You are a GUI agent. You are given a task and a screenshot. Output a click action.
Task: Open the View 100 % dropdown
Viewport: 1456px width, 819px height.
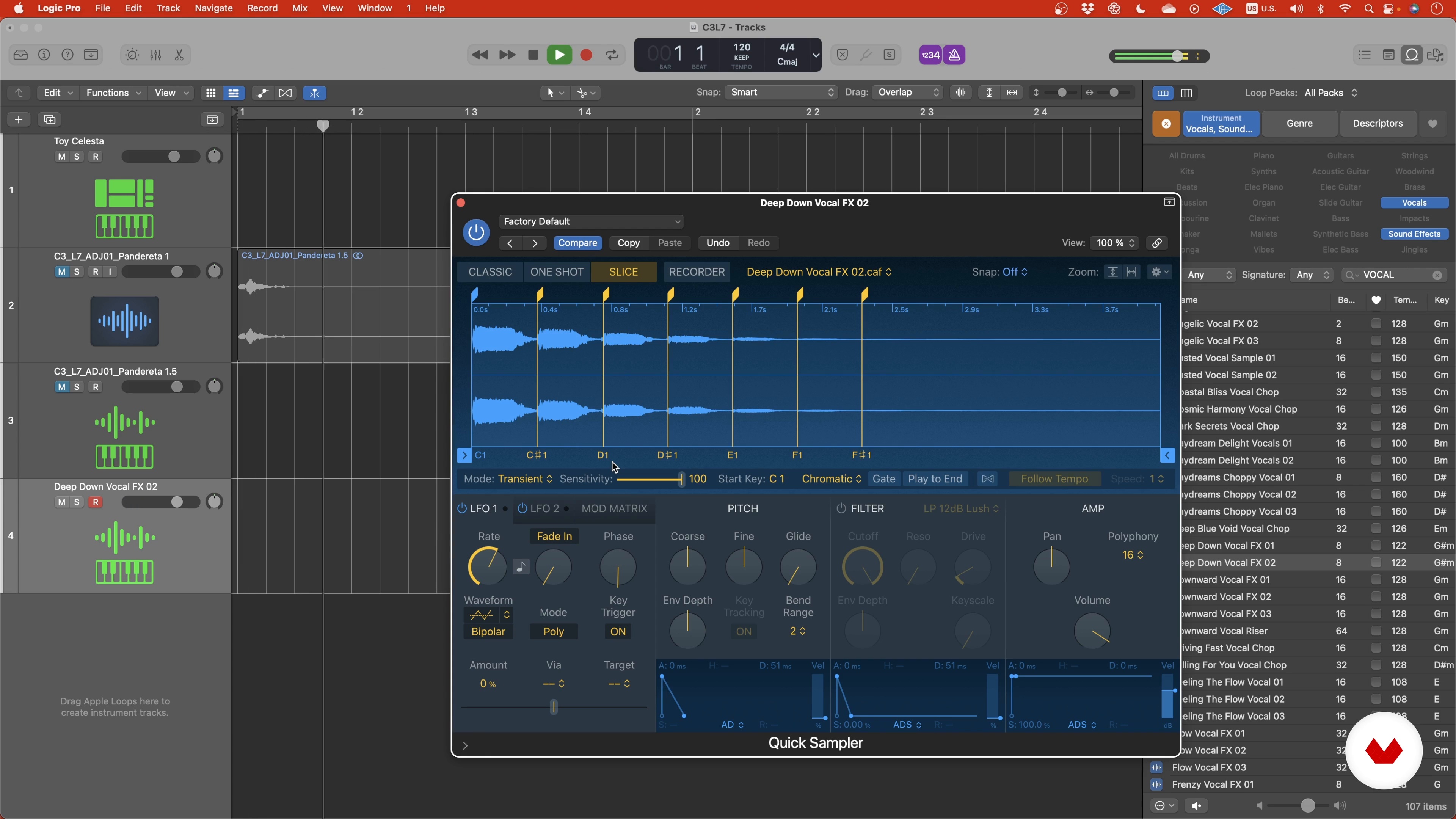[1115, 243]
